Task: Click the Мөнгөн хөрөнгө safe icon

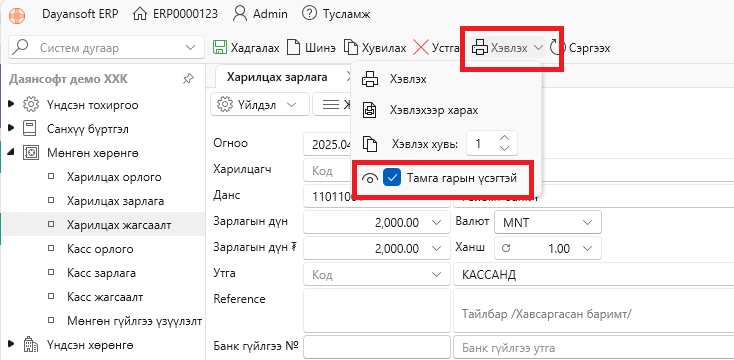Action: pos(31,153)
